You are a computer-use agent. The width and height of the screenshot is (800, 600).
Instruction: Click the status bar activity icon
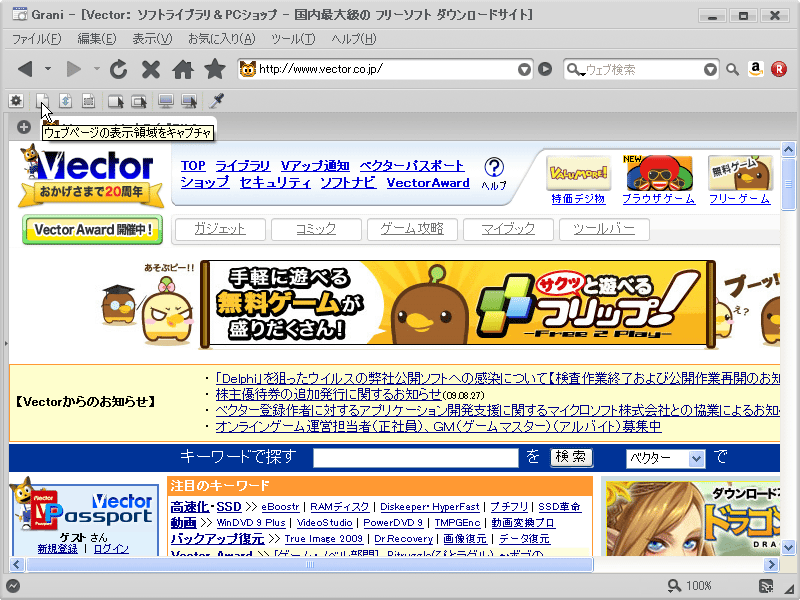pyautogui.click(x=13, y=586)
